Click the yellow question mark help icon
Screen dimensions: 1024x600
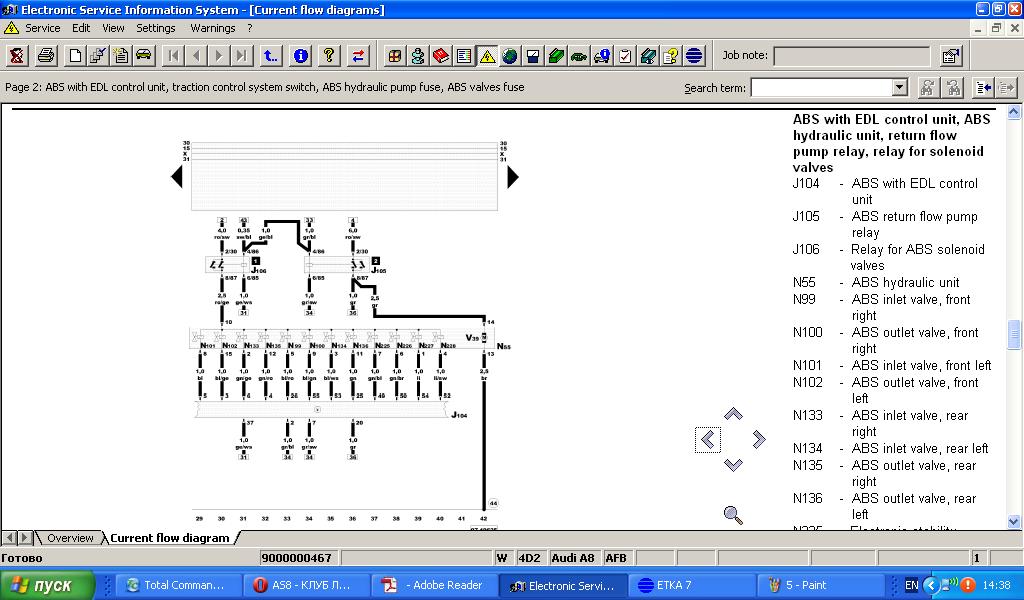coord(328,56)
